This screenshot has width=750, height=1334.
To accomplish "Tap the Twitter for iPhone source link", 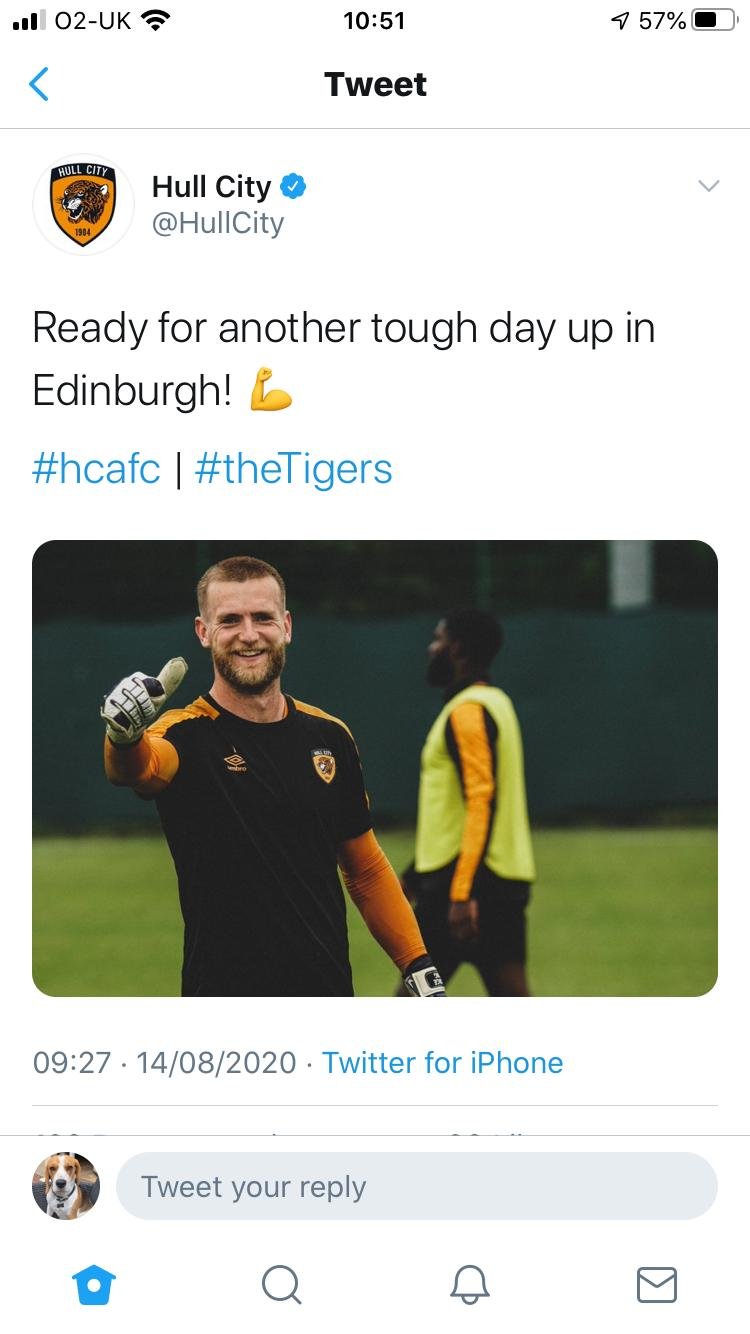I will tap(443, 1062).
